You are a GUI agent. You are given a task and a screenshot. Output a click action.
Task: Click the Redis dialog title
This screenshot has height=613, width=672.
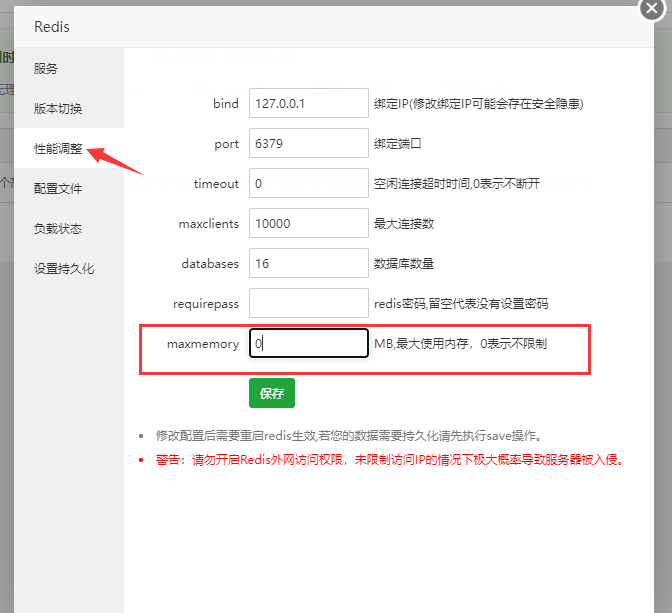coord(51,27)
